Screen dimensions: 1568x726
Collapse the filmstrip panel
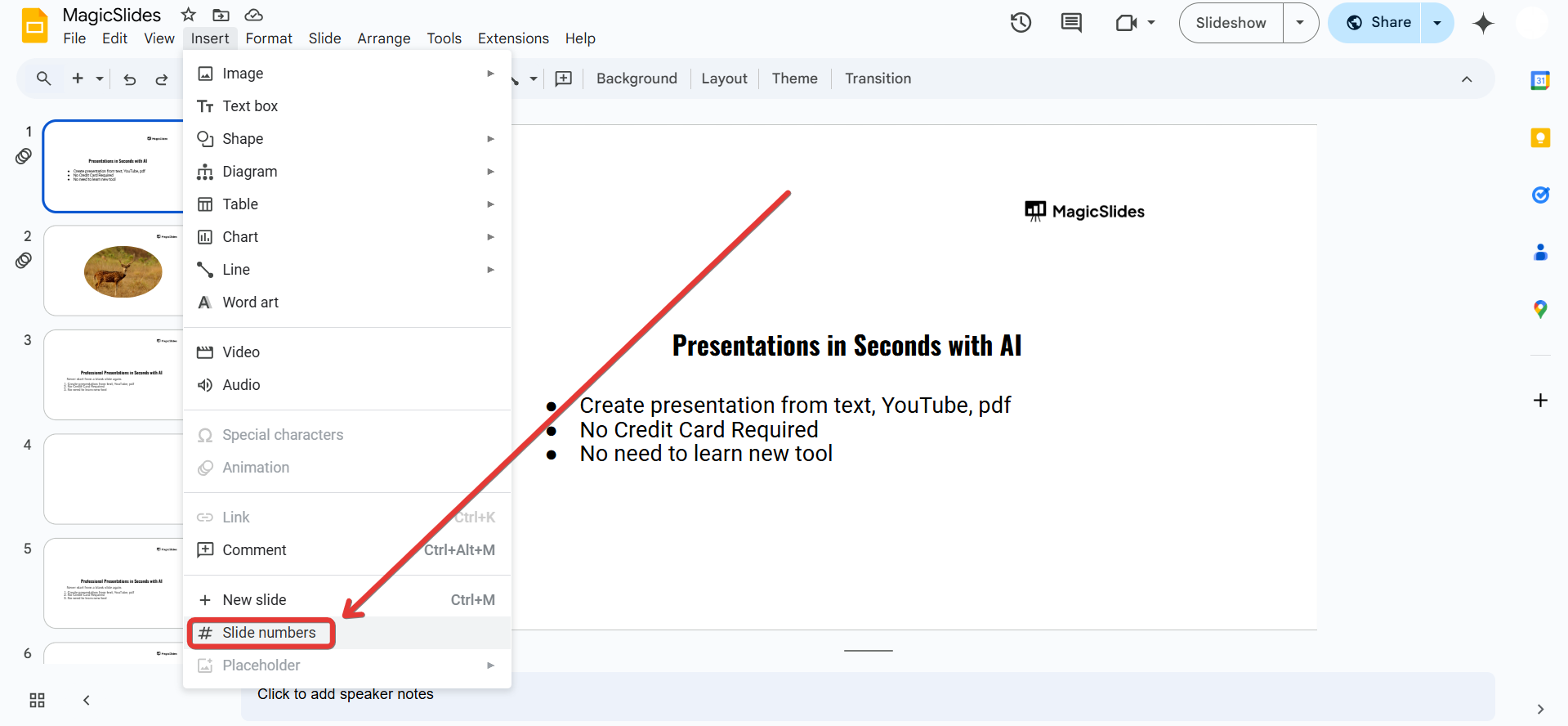tap(87, 700)
